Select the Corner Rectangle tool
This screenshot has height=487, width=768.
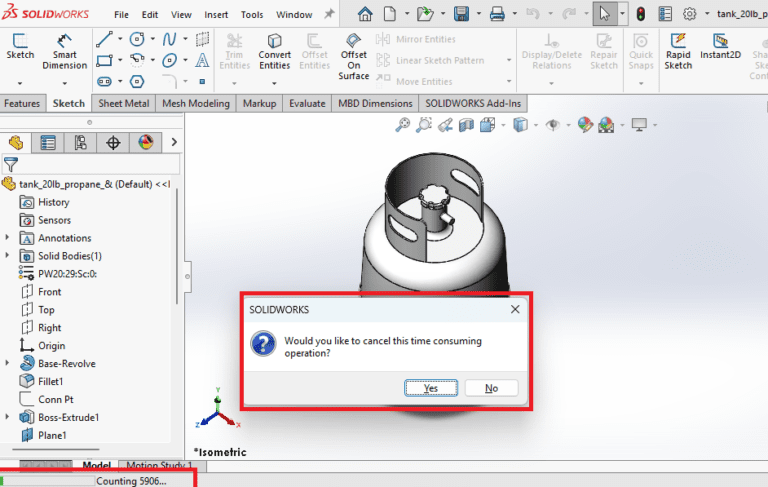[x=104, y=60]
